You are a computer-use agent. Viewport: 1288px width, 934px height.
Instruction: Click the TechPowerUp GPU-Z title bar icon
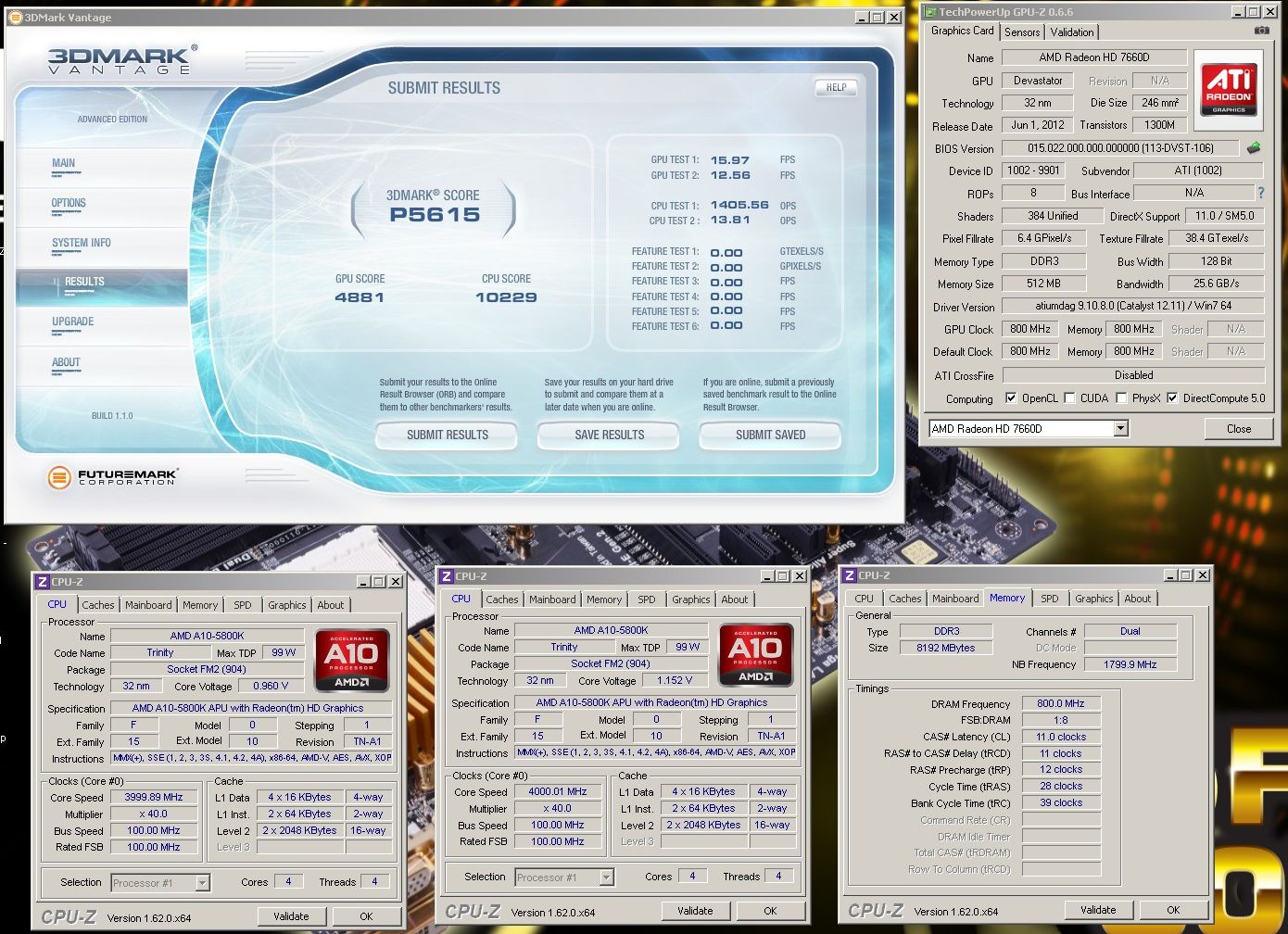tap(929, 12)
